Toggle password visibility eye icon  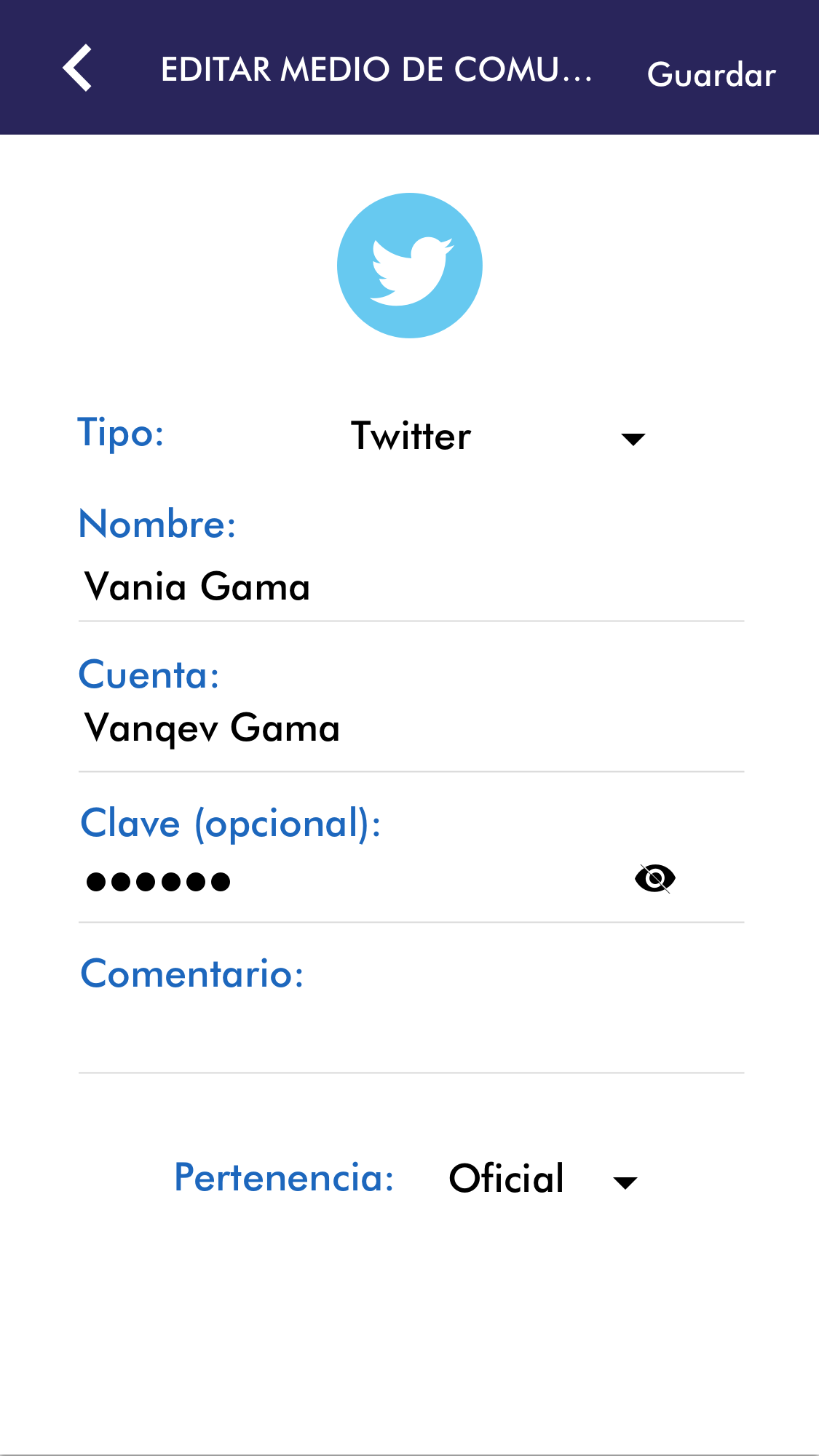[x=654, y=879]
